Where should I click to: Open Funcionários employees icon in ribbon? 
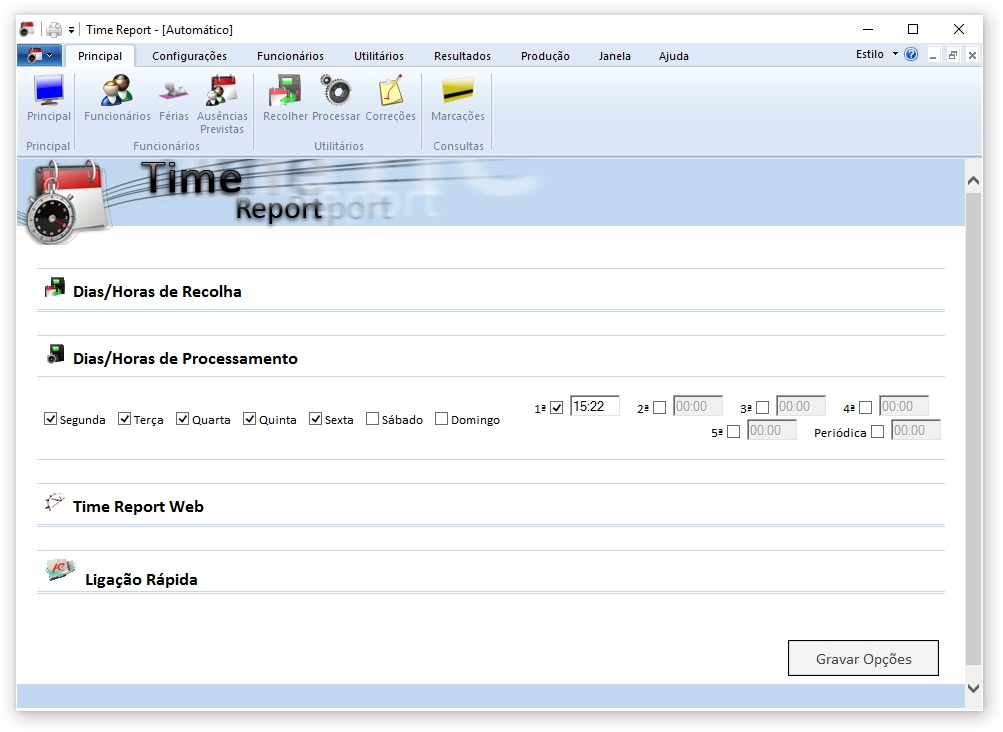117,90
